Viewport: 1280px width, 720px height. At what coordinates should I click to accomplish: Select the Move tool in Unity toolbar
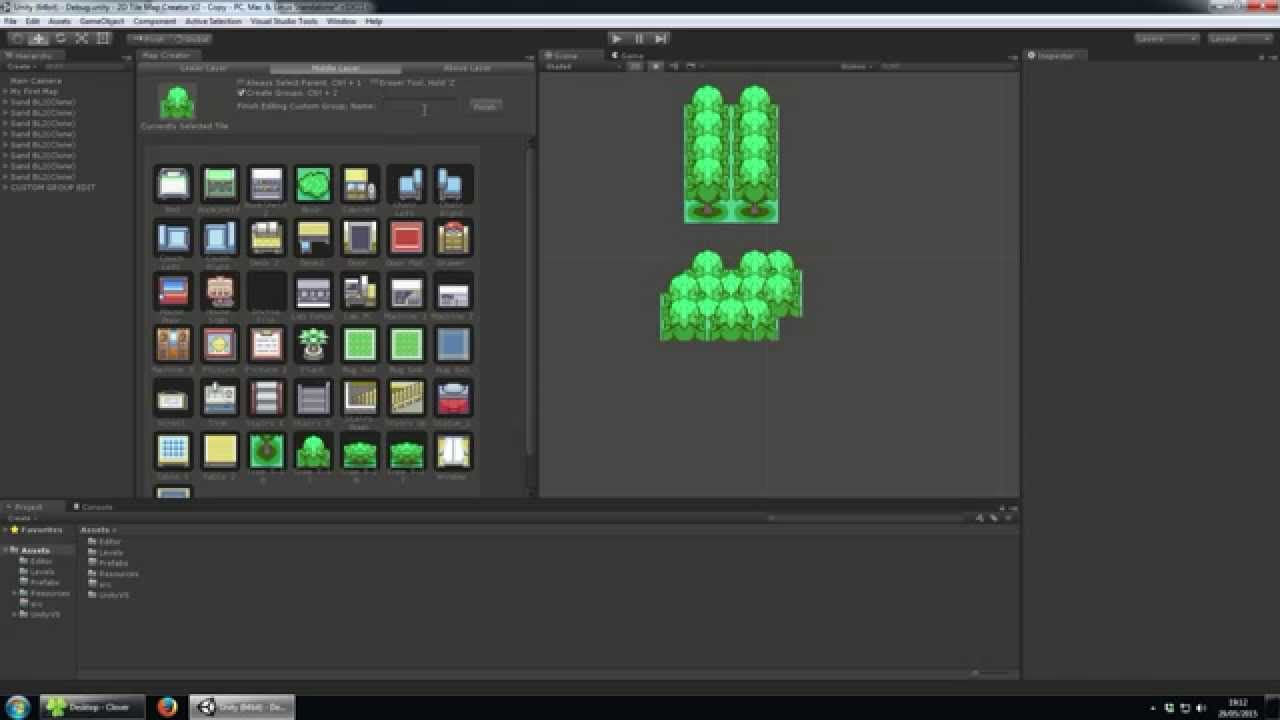click(x=38, y=38)
